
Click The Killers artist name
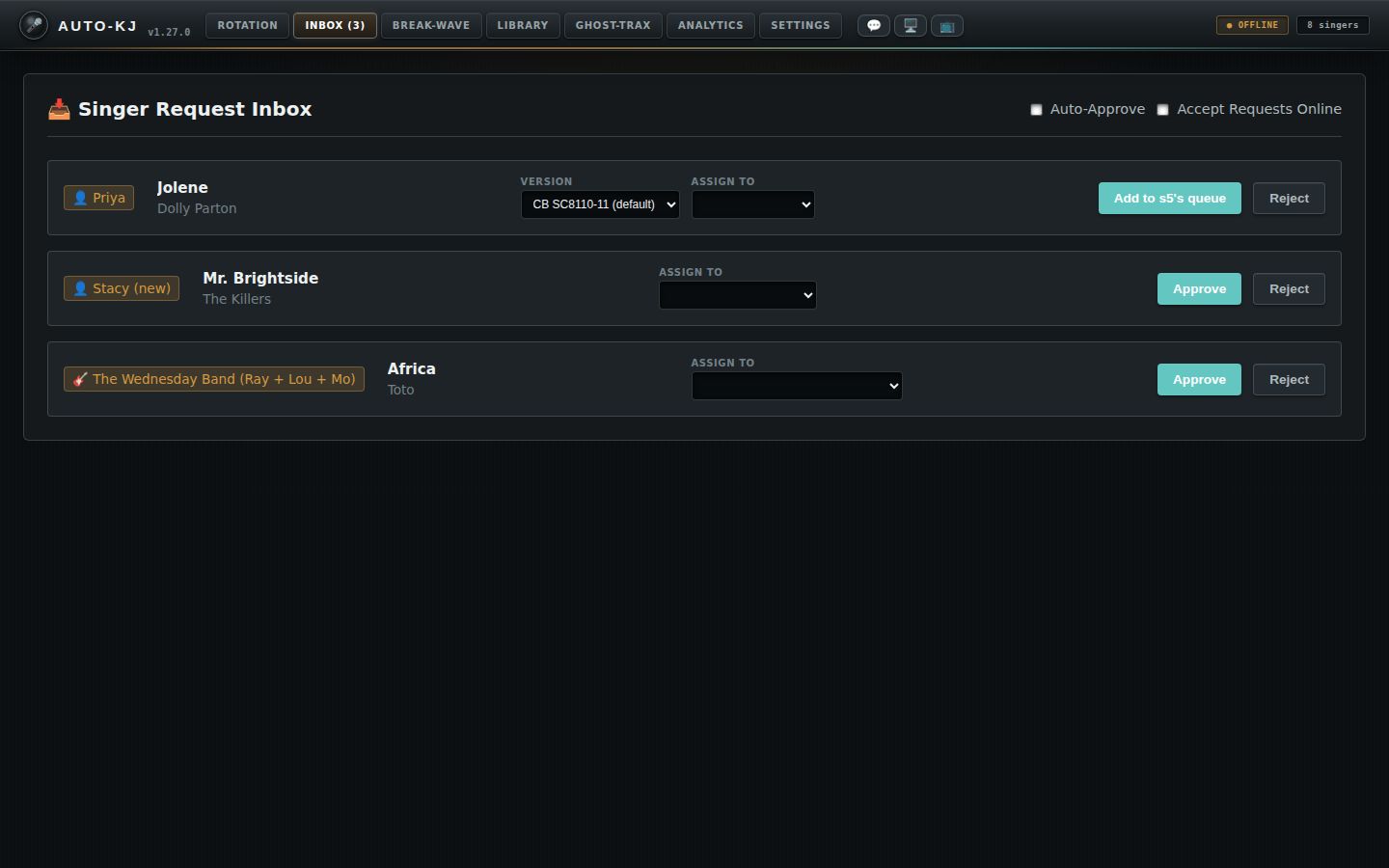pos(236,299)
